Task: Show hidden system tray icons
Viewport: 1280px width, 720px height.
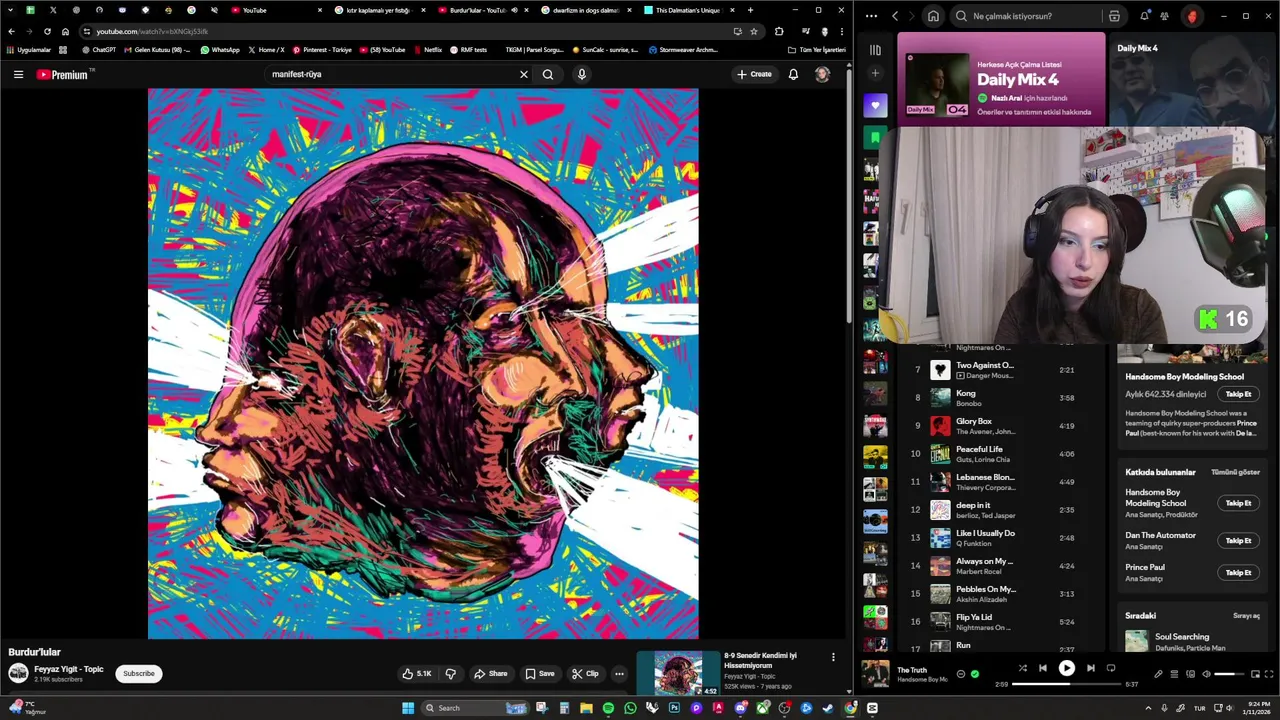Action: [x=1147, y=708]
